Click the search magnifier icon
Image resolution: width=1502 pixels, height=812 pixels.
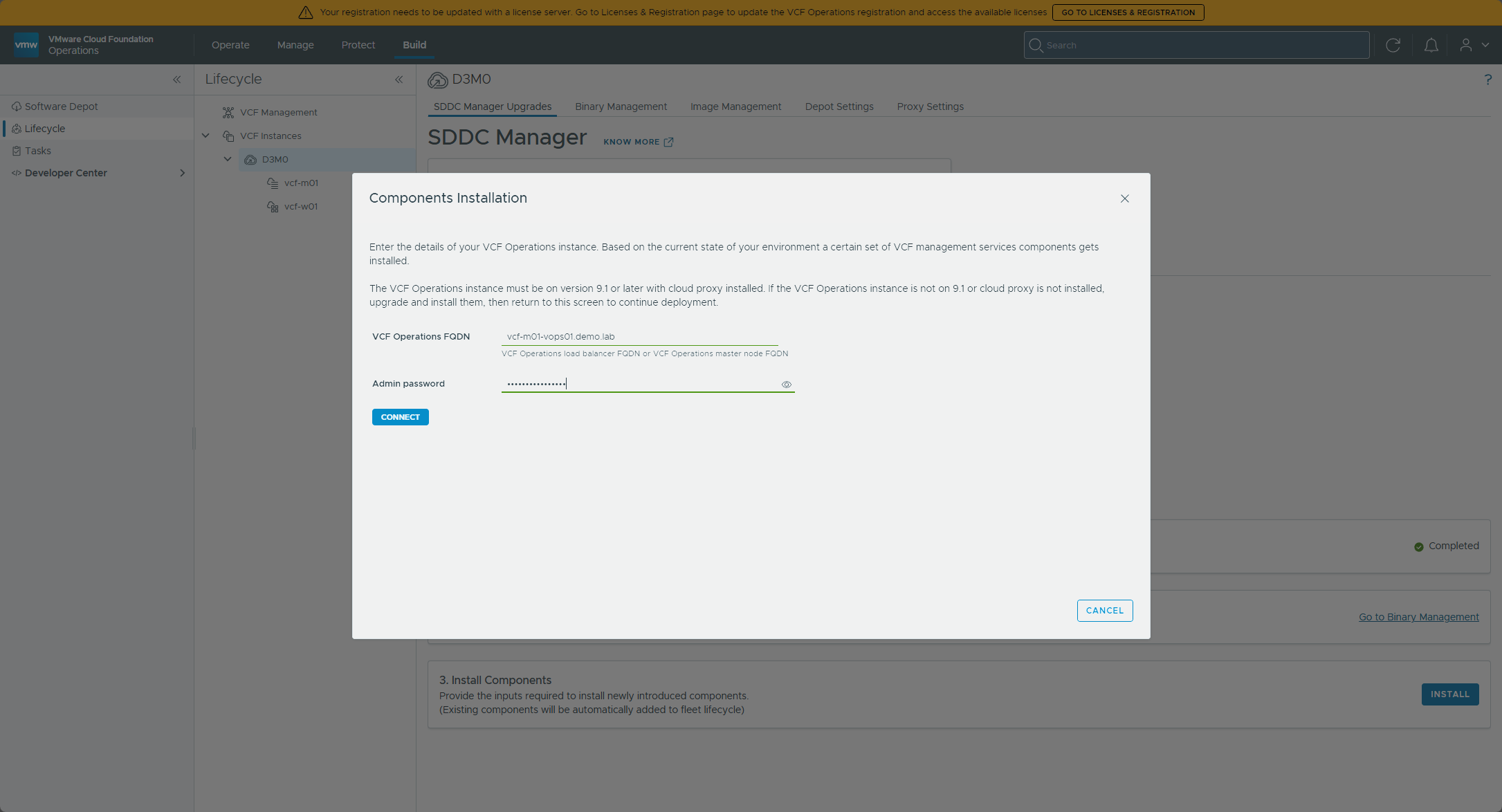point(1036,45)
